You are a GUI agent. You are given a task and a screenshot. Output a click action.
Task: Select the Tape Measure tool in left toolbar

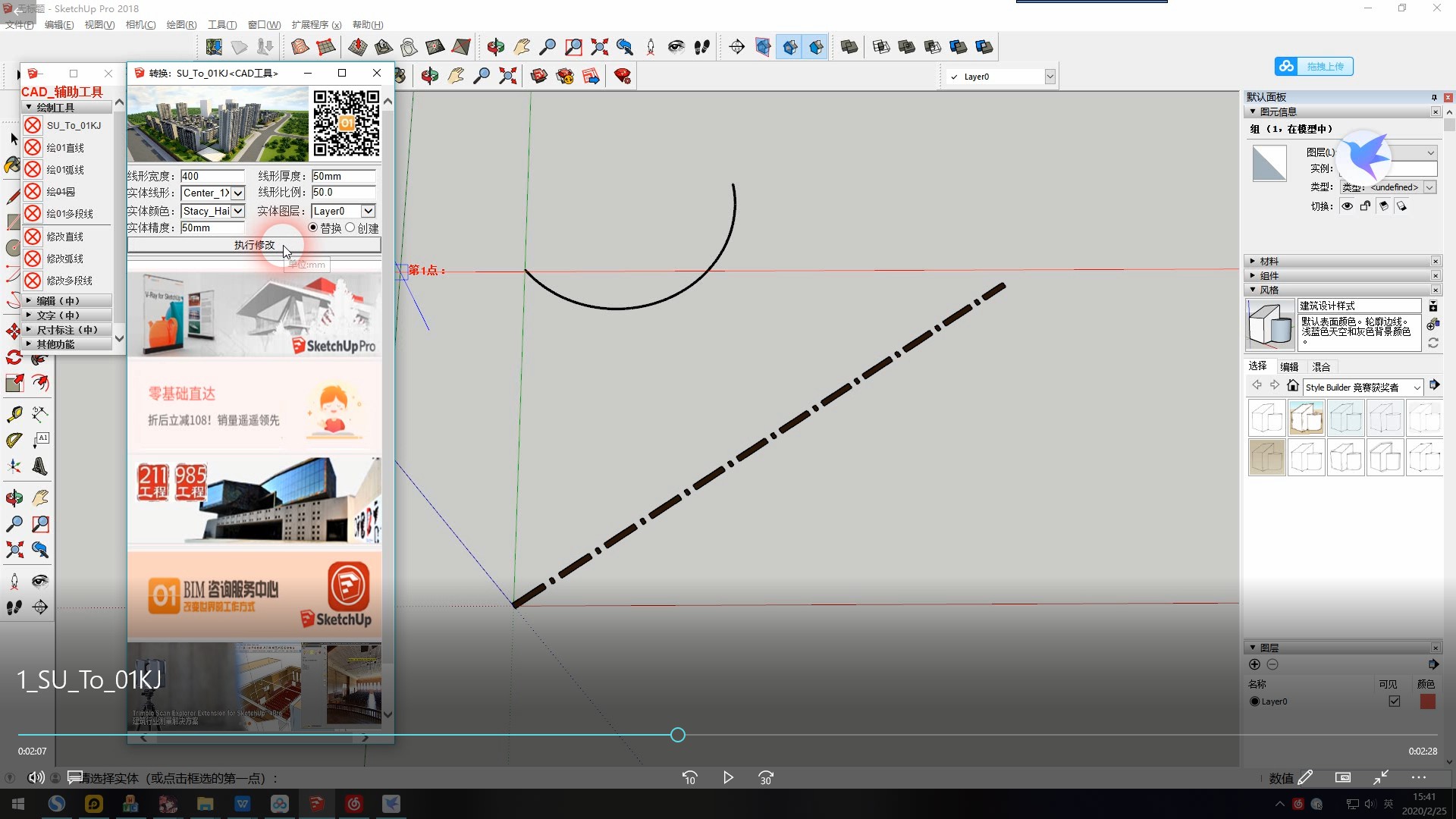[14, 414]
